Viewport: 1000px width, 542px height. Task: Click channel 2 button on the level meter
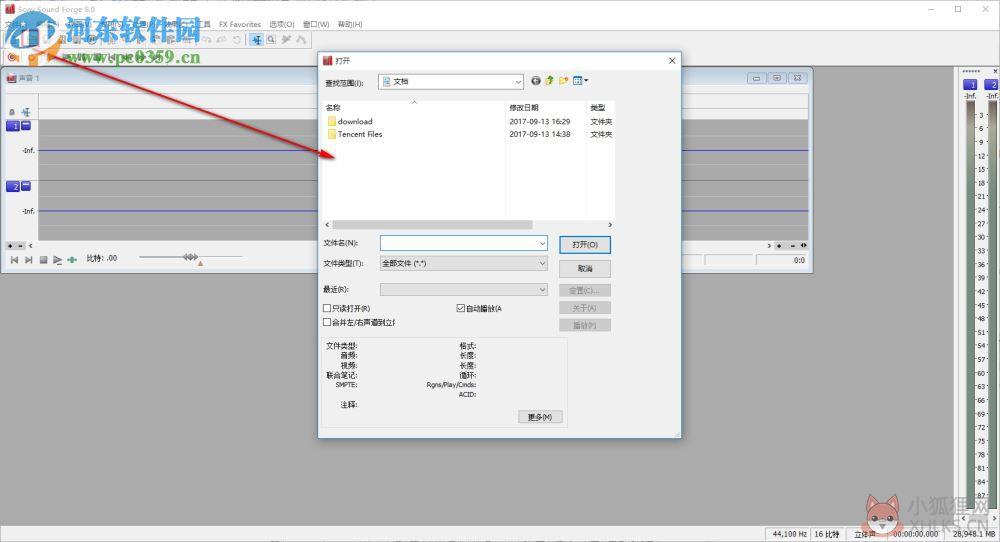[992, 84]
